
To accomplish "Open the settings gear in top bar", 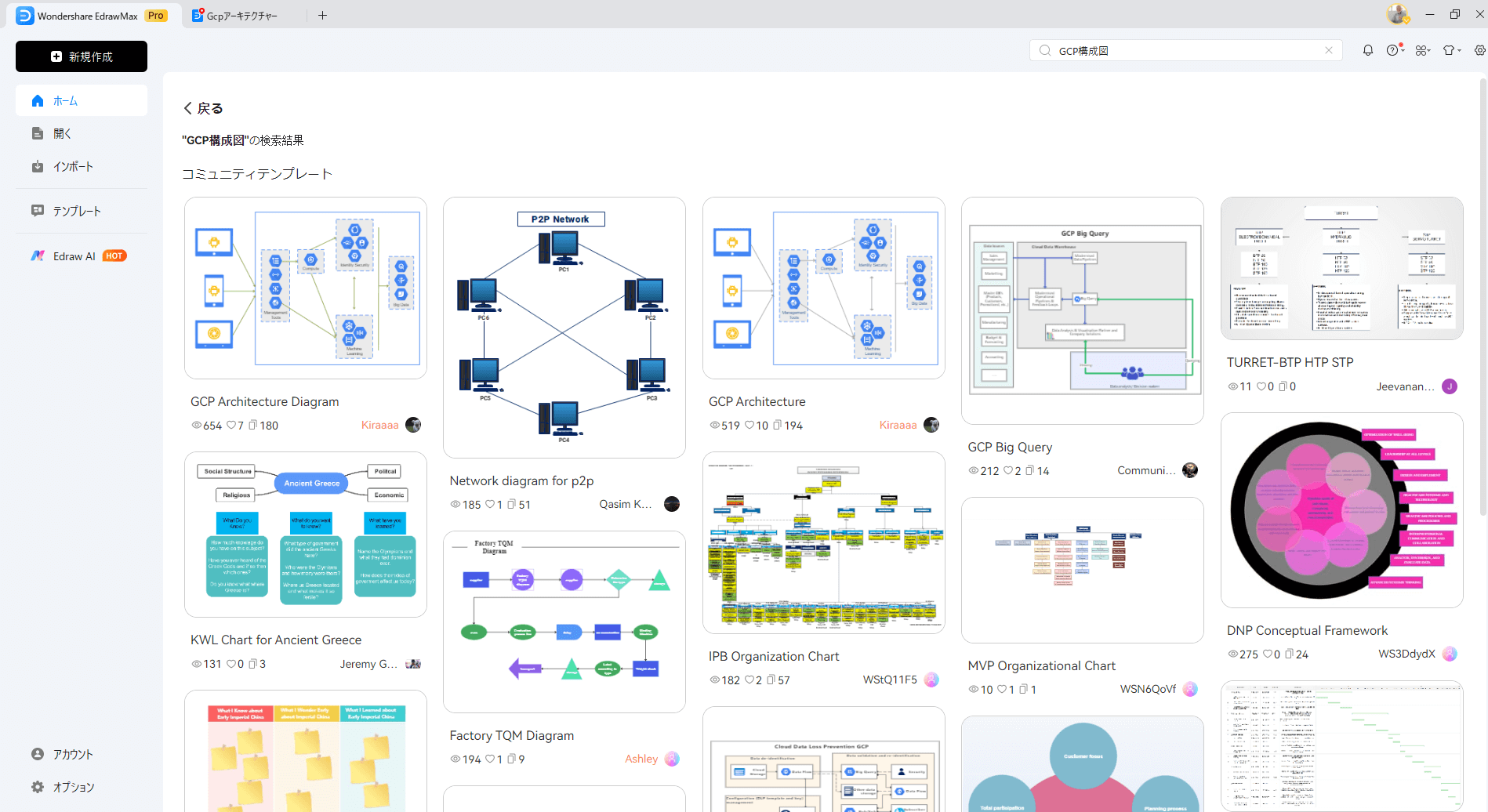I will (1479, 50).
